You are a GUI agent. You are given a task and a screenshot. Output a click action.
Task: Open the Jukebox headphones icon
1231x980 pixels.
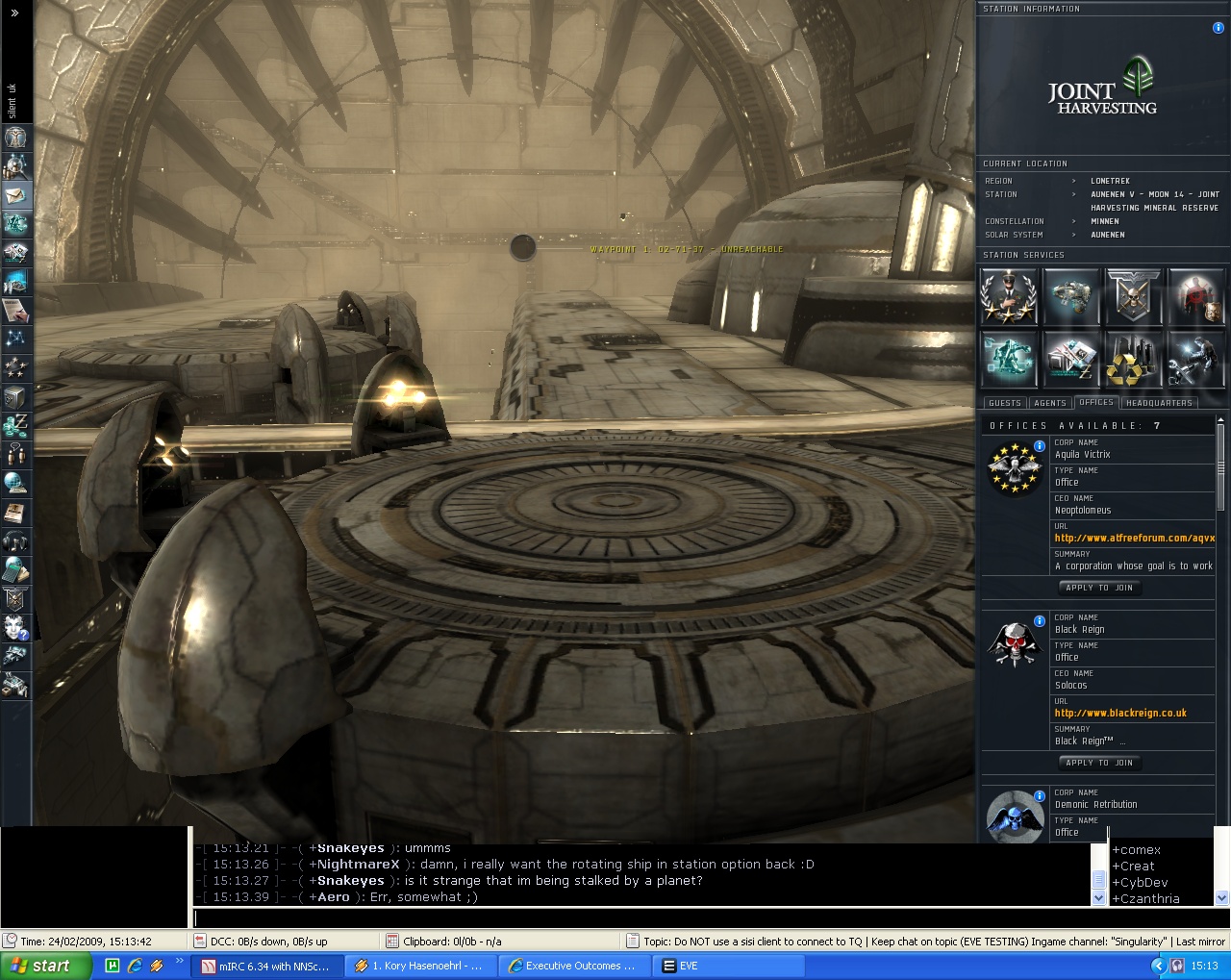point(16,540)
